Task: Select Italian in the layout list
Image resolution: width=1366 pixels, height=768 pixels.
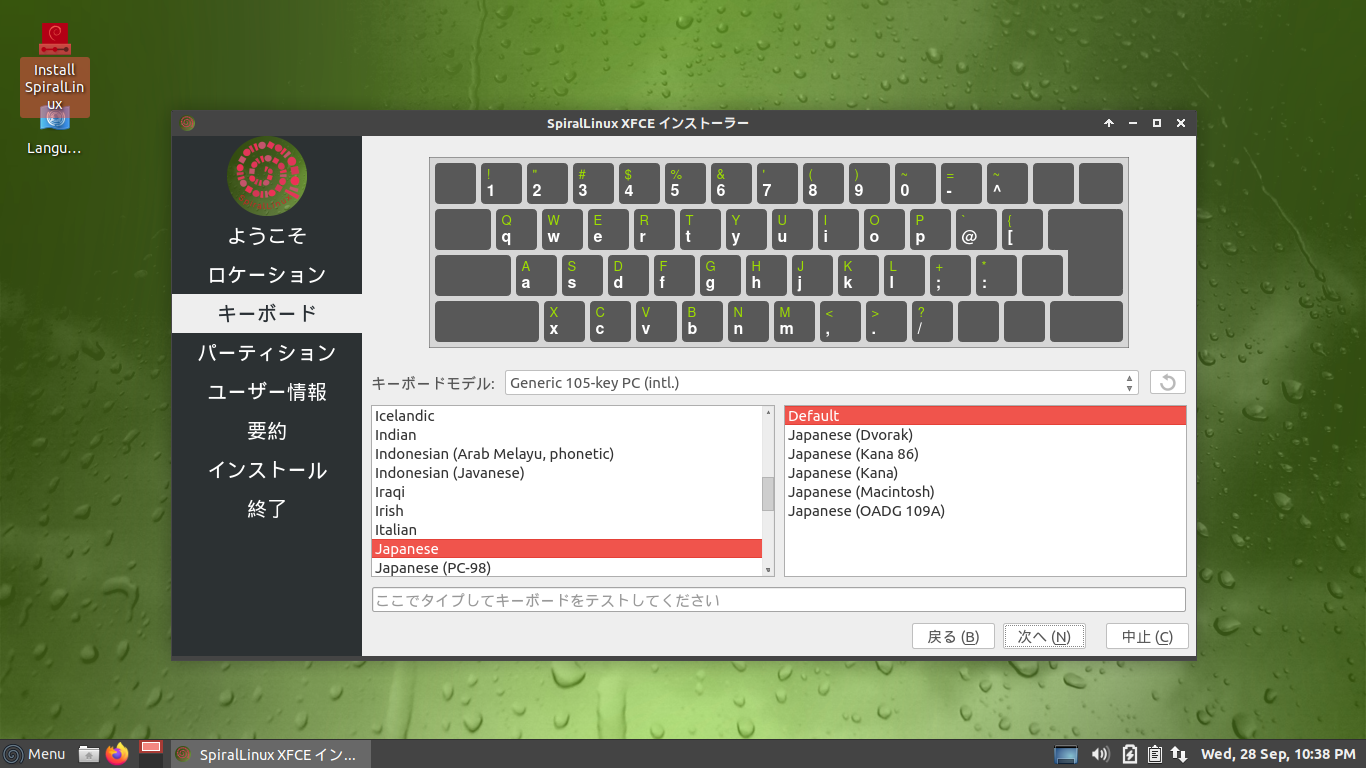Action: [567, 530]
